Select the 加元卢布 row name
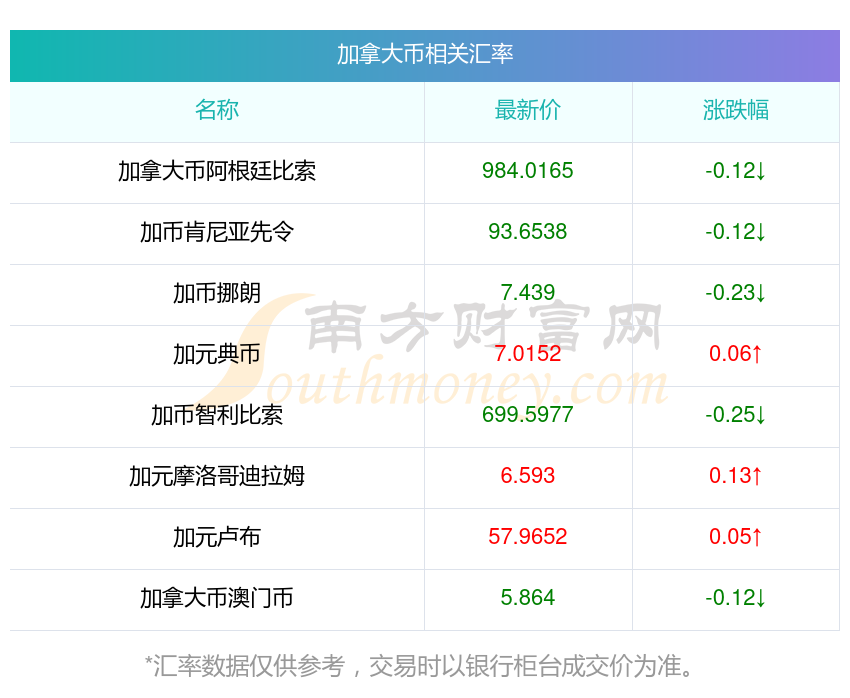The image size is (850, 698). coord(217,537)
